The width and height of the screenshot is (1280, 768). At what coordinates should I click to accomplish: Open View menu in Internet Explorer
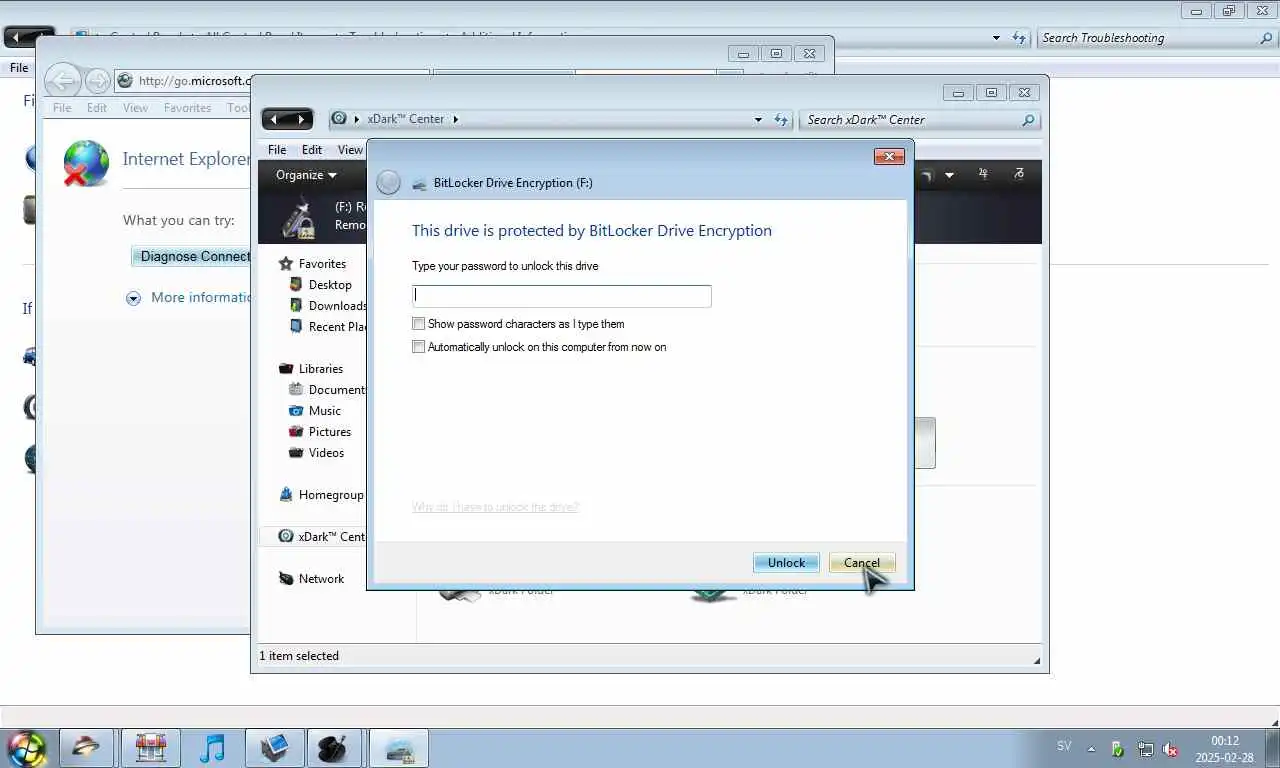(135, 108)
